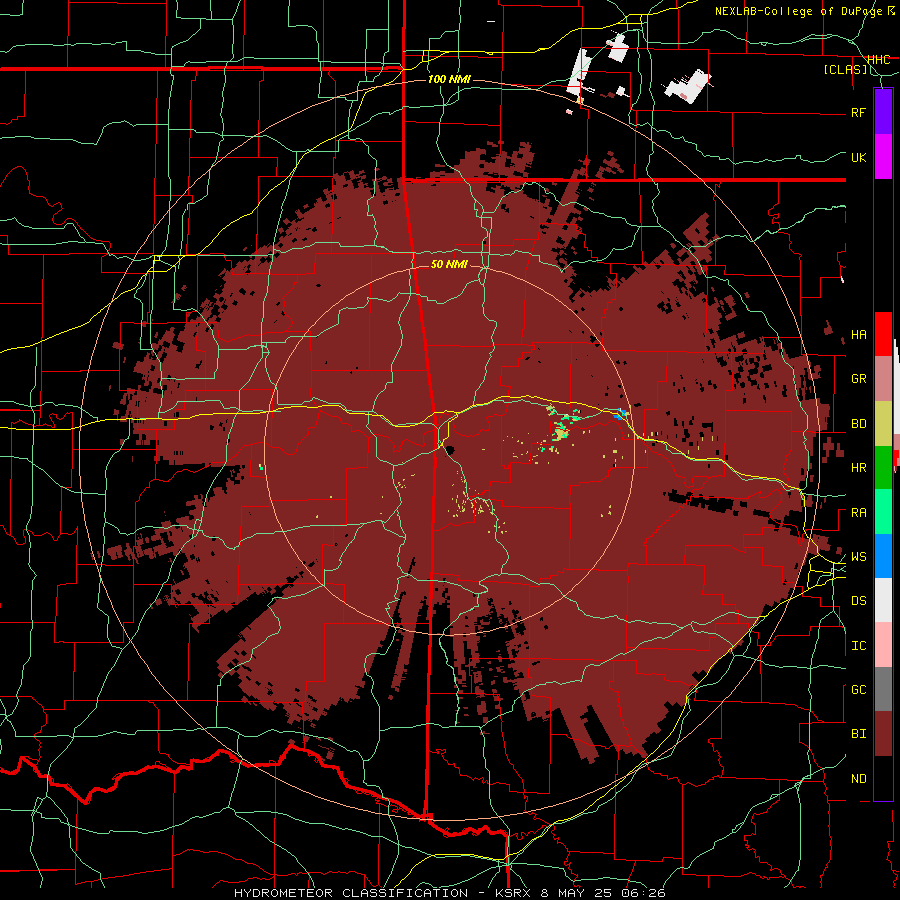Click the GC legend label
Screen dimensions: 900x900
pos(858,690)
